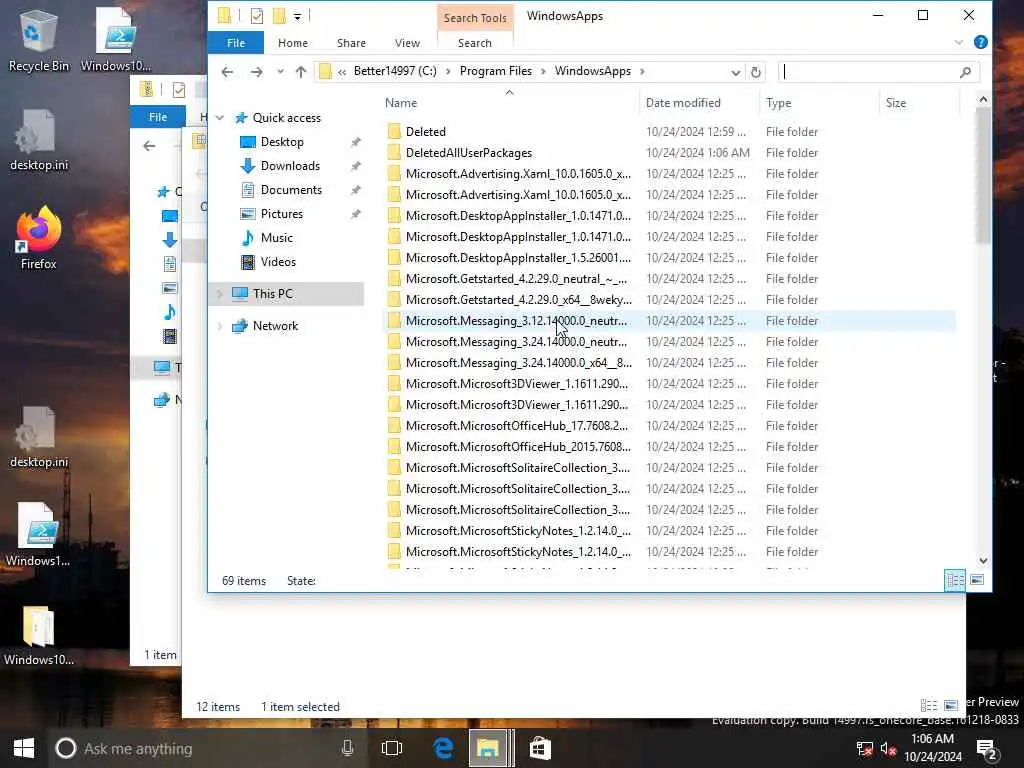Click the vertical scrollbar up arrow

[983, 100]
